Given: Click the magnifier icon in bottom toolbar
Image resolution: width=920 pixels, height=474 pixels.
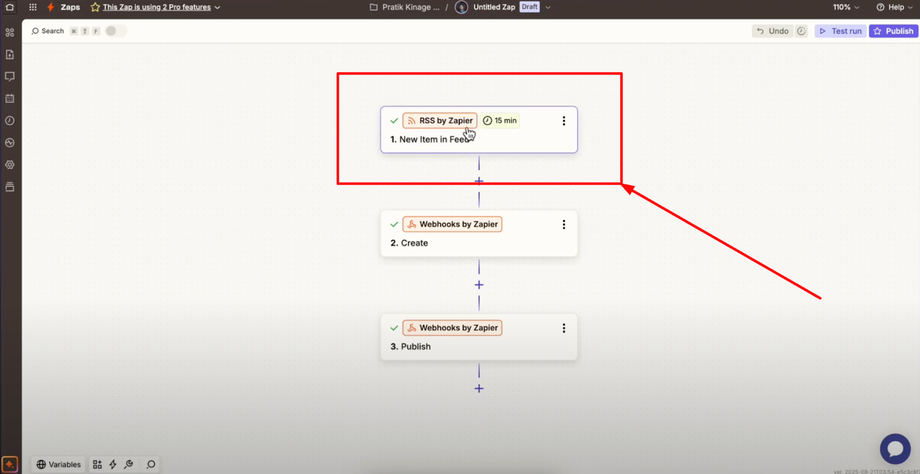Looking at the screenshot, I should [151, 465].
